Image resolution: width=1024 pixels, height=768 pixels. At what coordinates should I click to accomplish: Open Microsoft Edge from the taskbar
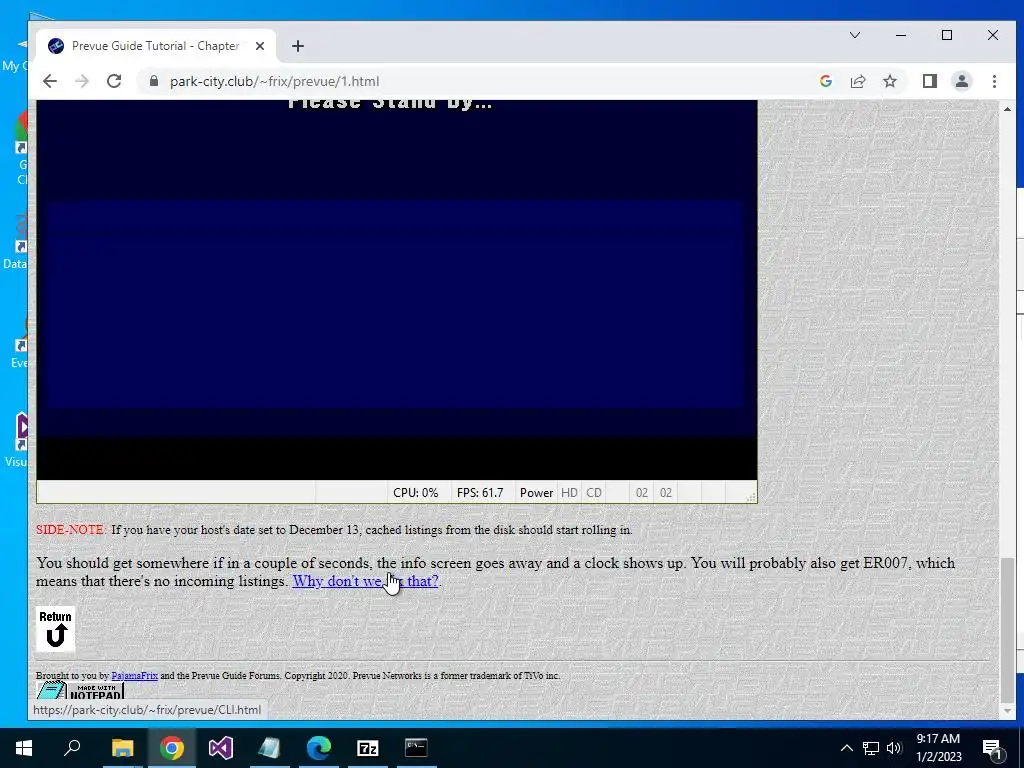coord(319,748)
